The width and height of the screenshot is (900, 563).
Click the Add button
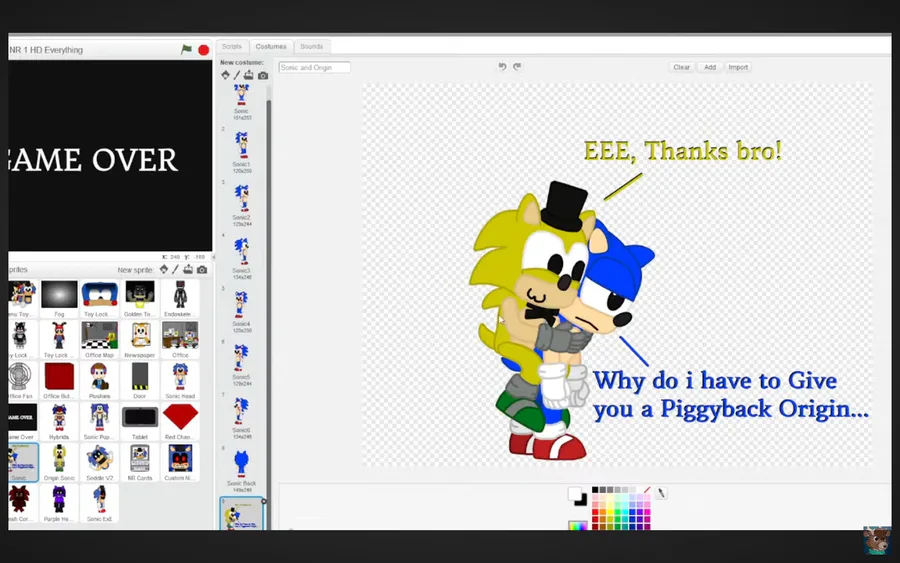[x=710, y=67]
